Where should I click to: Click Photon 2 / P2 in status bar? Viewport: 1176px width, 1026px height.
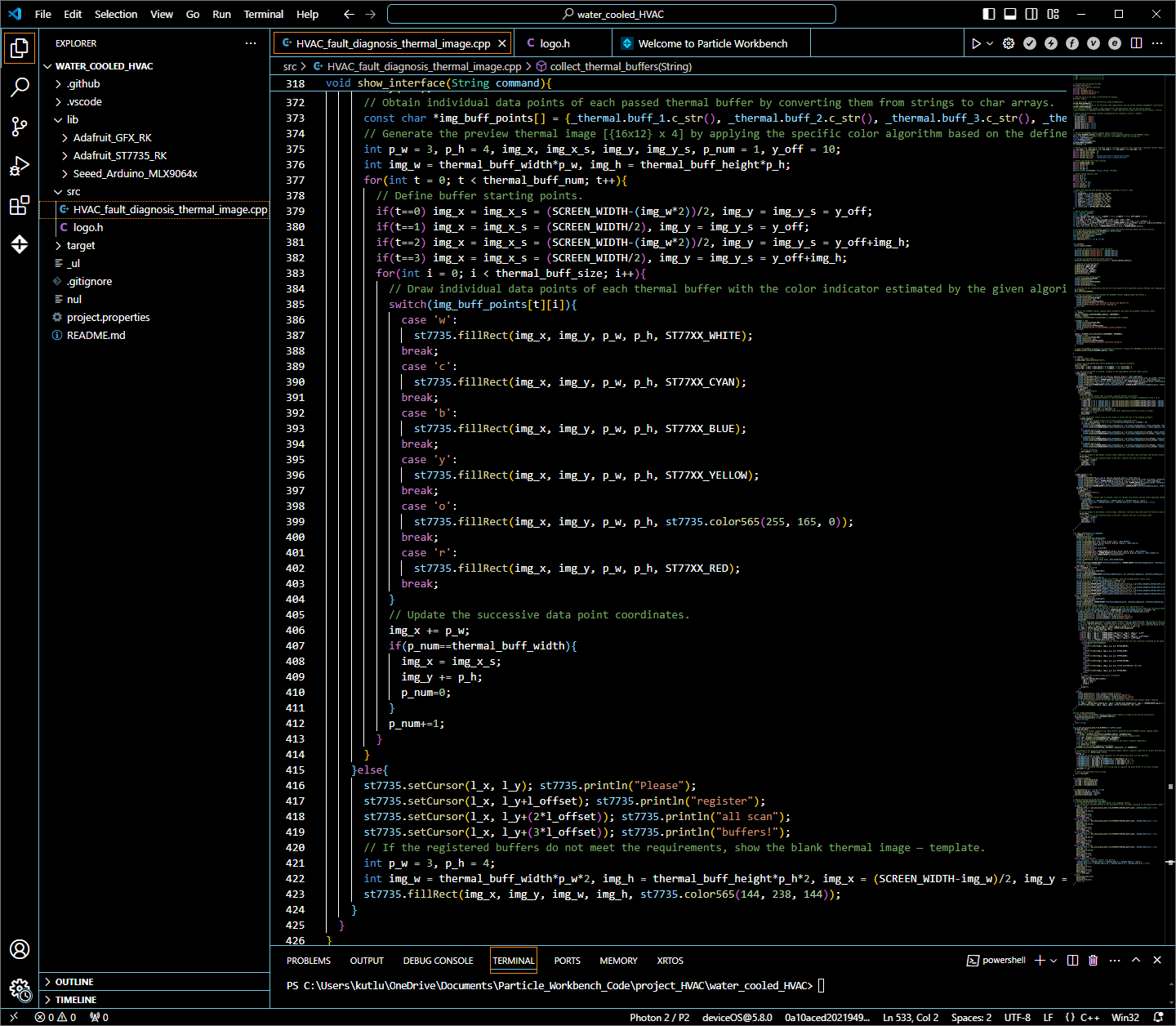pyautogui.click(x=659, y=1017)
